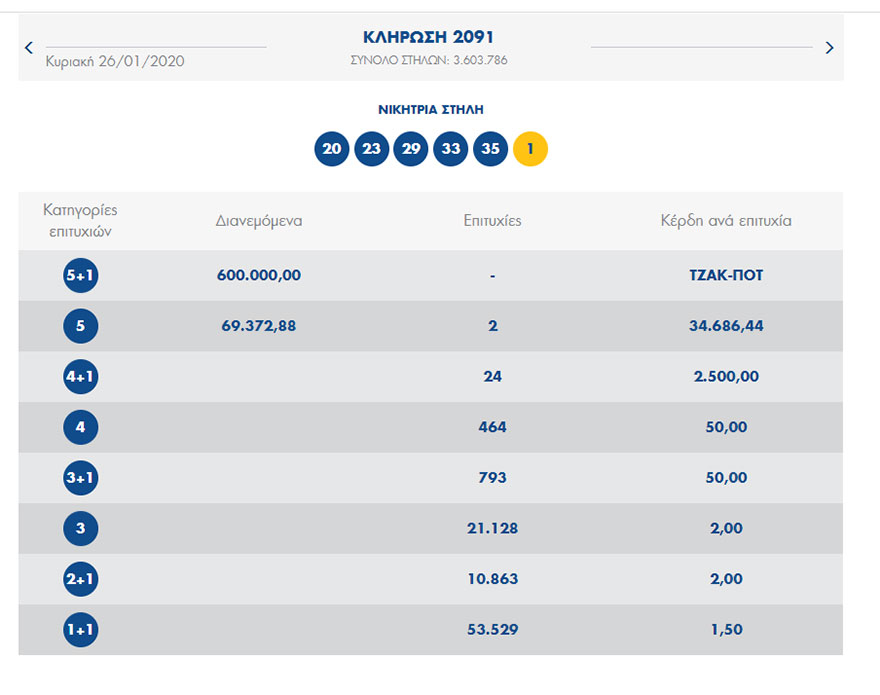Click the yellow Joker ball 1
The width and height of the screenshot is (880, 695).
tap(530, 149)
